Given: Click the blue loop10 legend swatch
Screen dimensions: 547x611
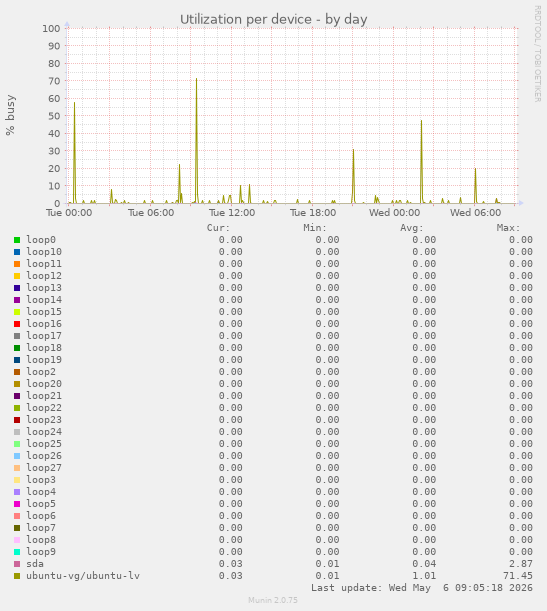Looking at the screenshot, I should click(17, 252).
